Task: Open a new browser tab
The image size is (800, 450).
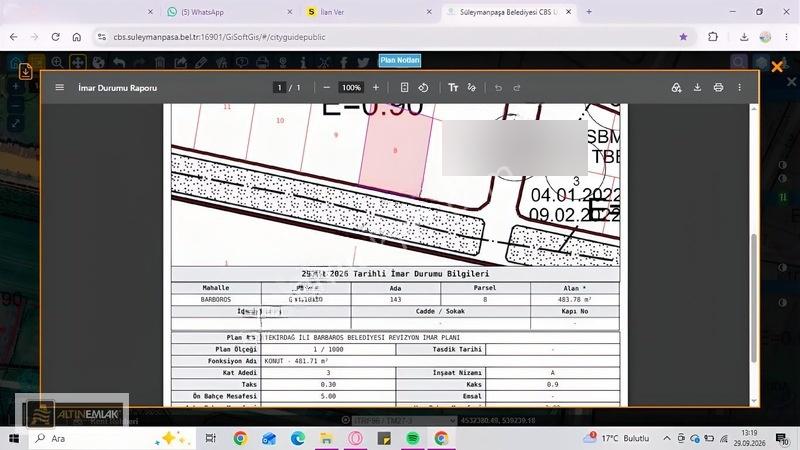Action: click(x=589, y=12)
